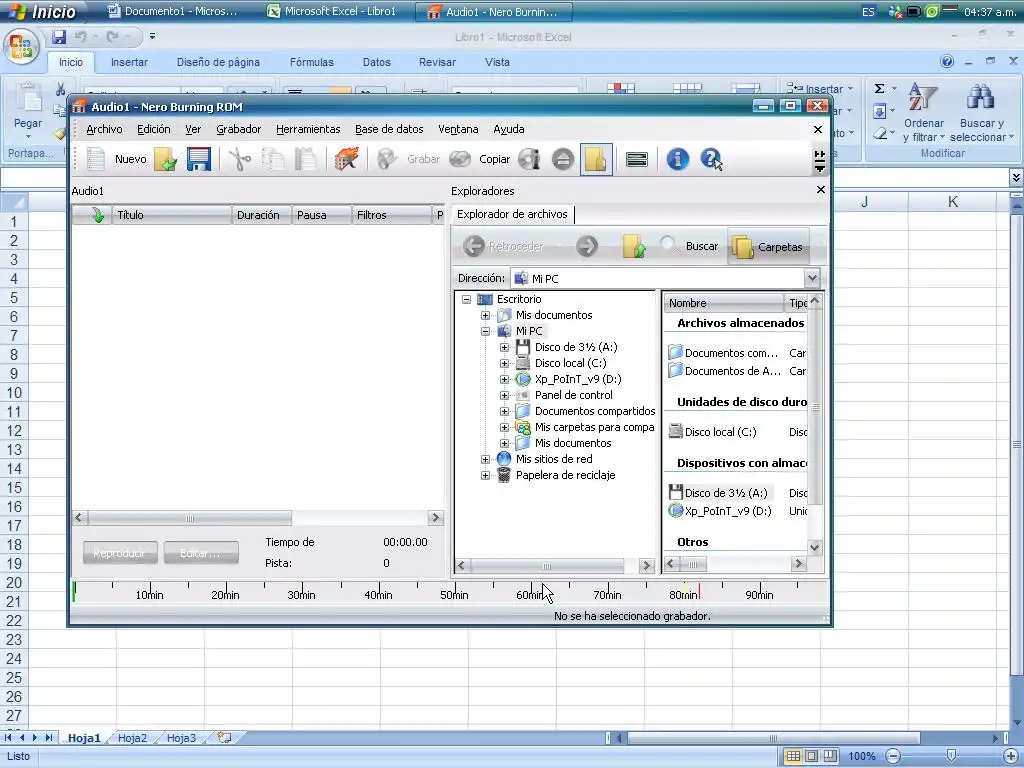Click the 80min marker on capacity bar
The image size is (1024, 768).
pos(683,595)
